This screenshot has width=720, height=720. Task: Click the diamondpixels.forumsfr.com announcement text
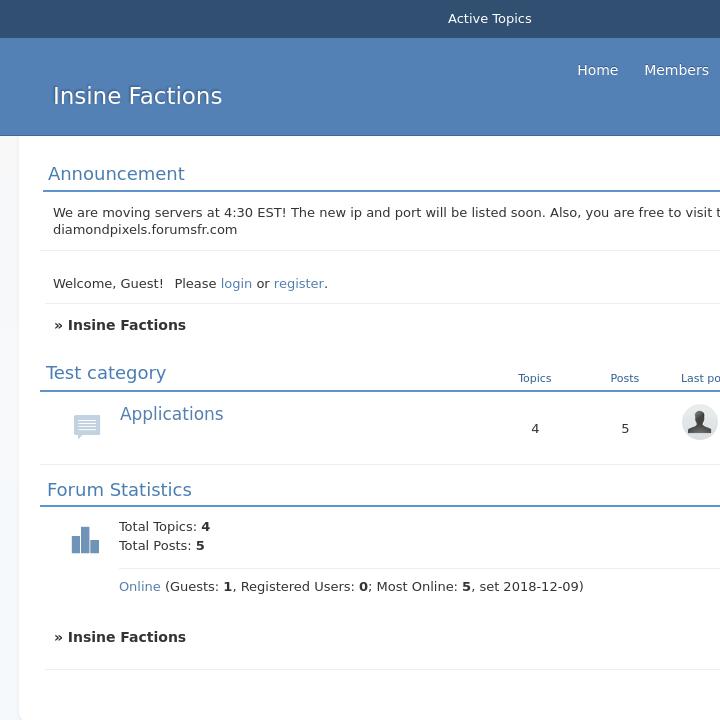(145, 230)
